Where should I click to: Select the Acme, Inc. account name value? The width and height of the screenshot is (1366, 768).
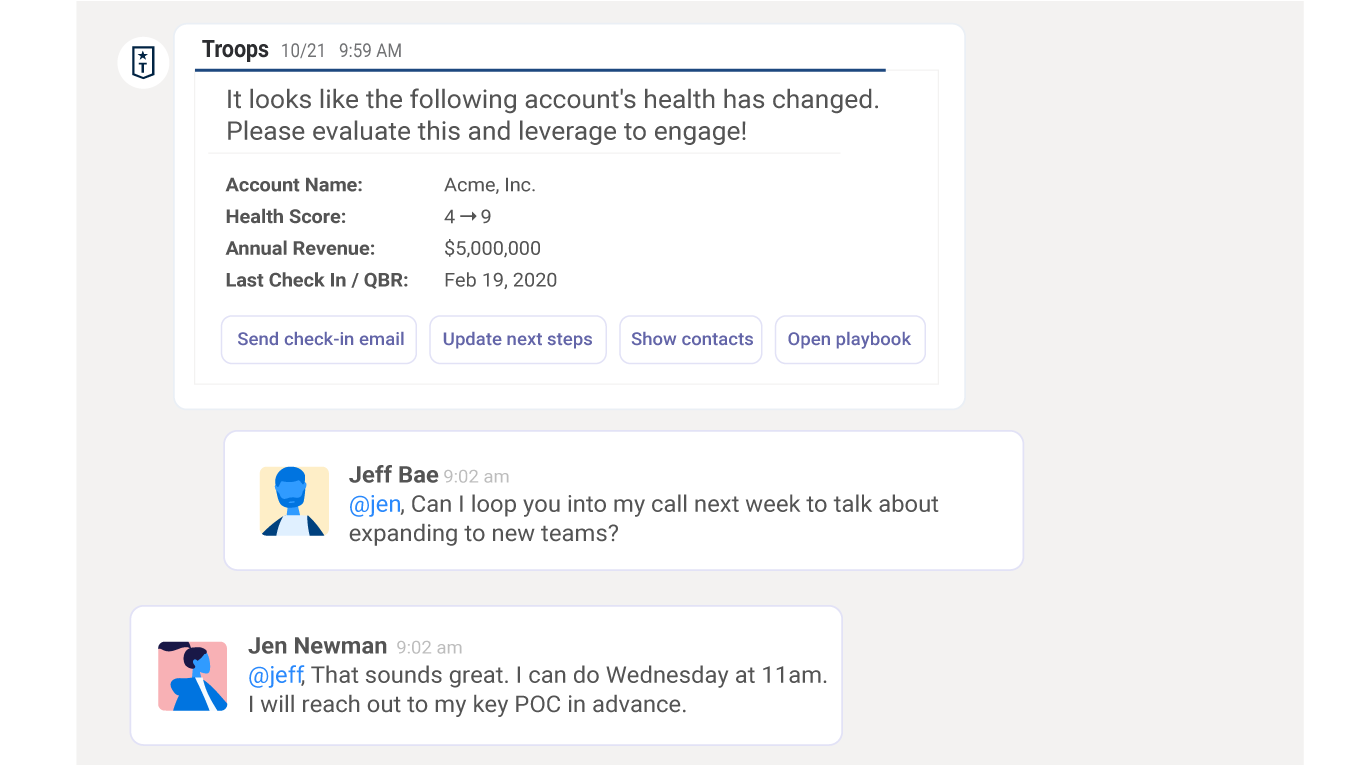tap(490, 185)
